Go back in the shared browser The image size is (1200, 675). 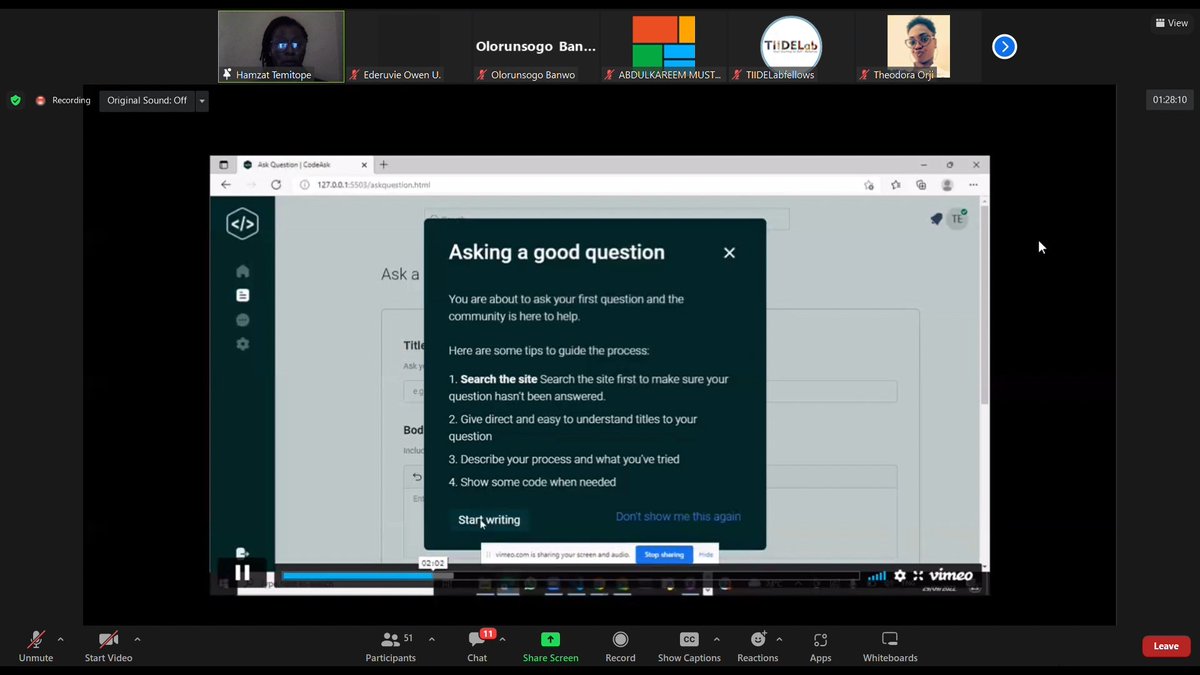[226, 185]
